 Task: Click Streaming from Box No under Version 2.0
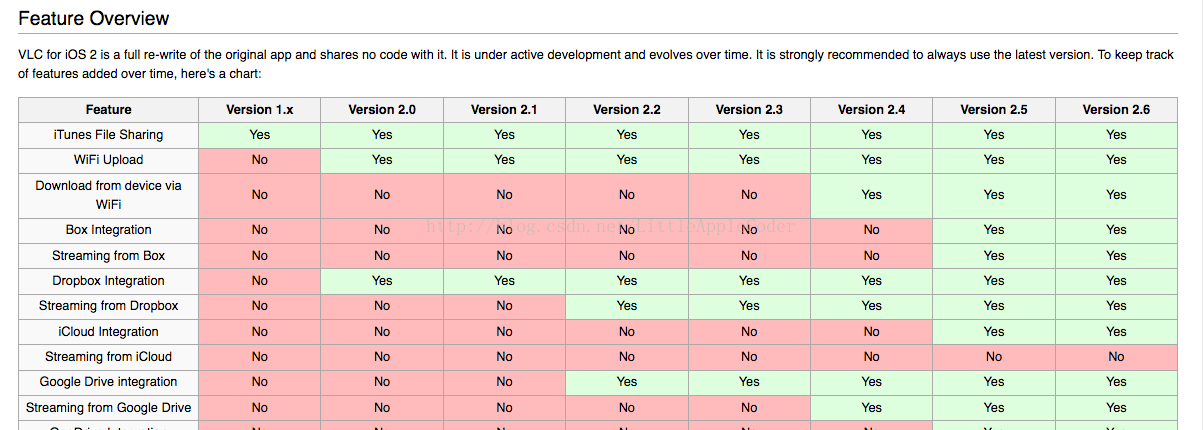(382, 255)
